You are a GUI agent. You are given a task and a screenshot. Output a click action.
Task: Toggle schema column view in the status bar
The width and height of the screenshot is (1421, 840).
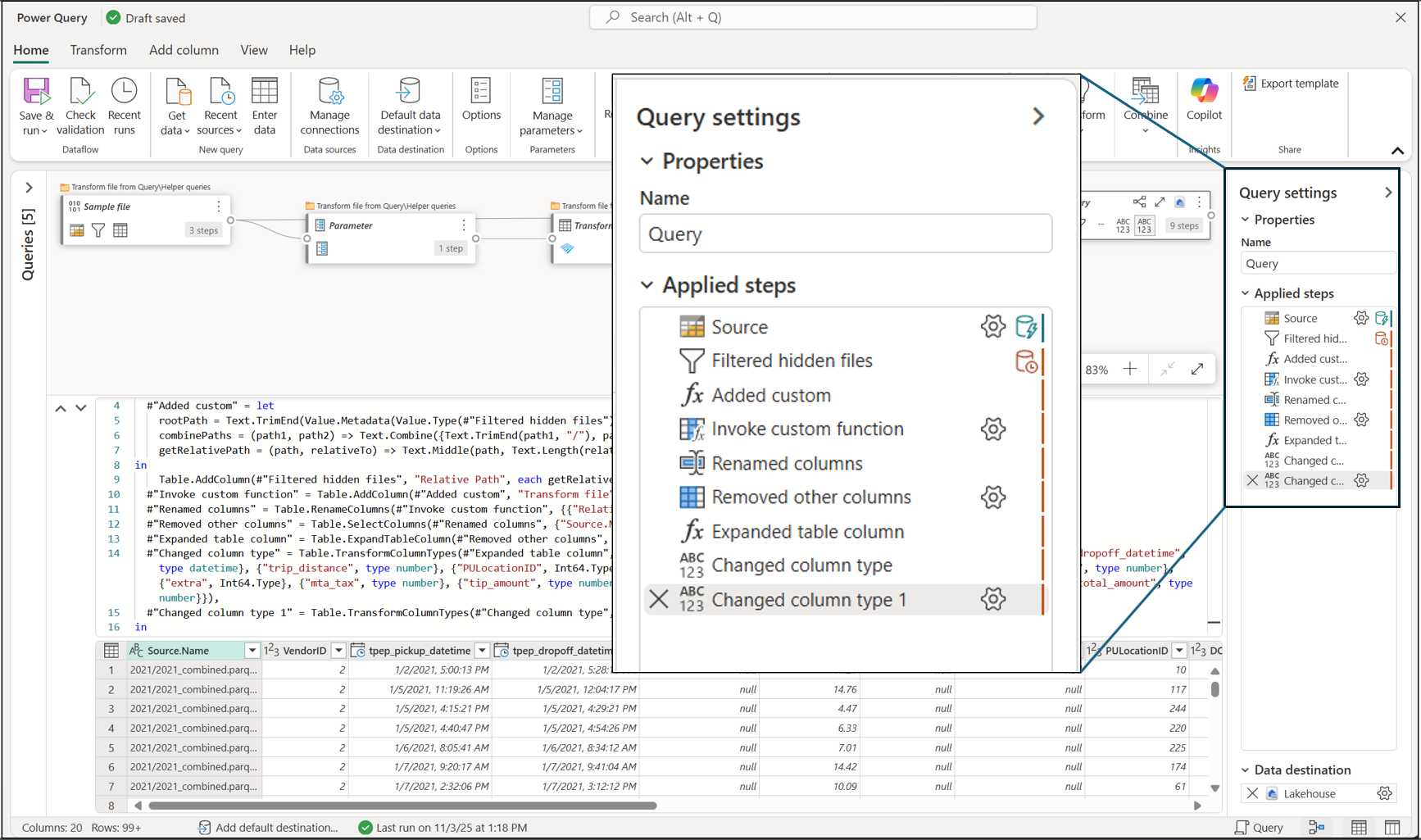(1392, 828)
